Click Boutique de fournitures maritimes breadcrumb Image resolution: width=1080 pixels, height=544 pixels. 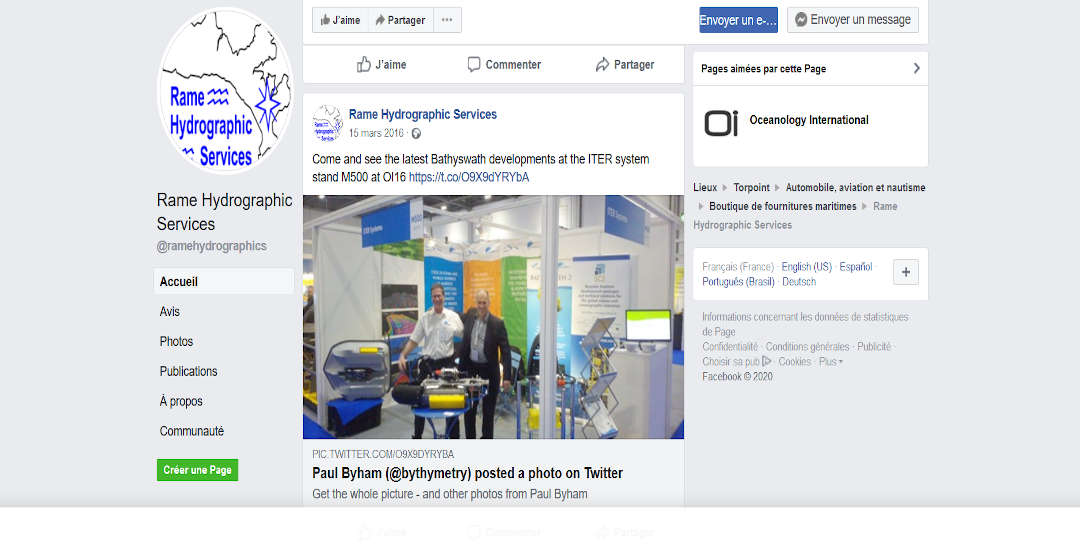782,206
